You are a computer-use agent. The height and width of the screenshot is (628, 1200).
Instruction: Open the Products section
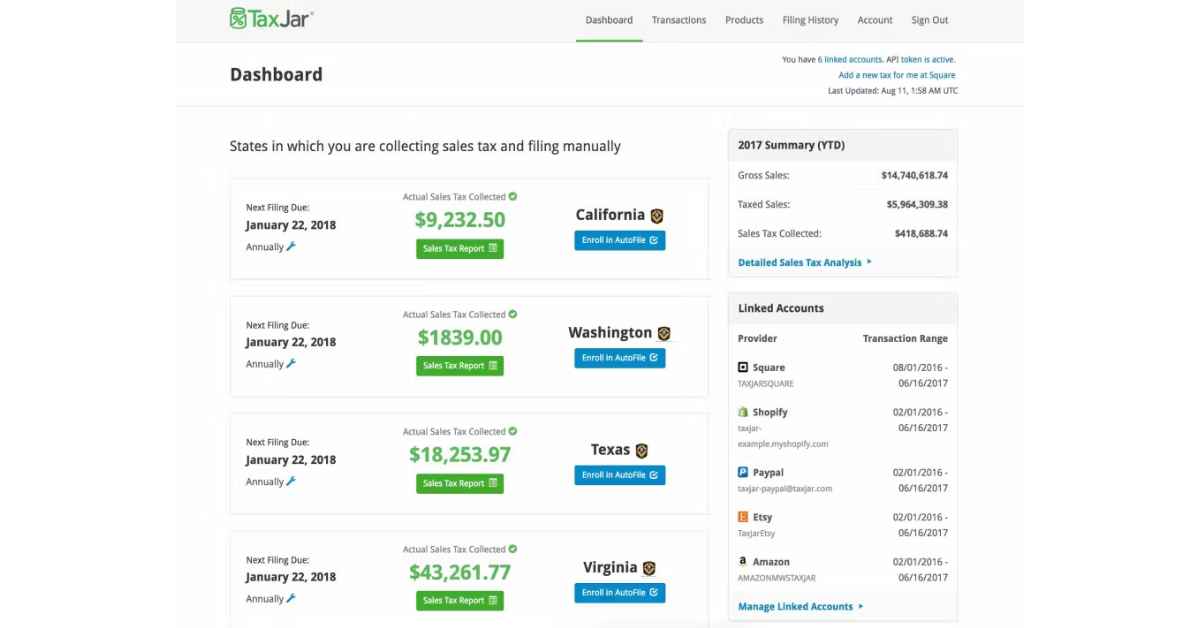[744, 19]
